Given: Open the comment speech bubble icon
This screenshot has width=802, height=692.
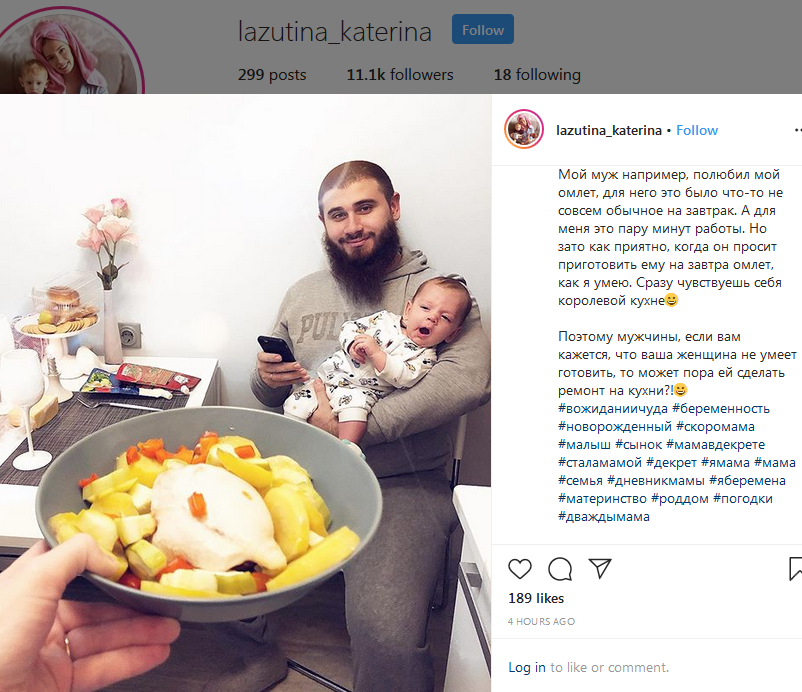Looking at the screenshot, I should click(560, 569).
